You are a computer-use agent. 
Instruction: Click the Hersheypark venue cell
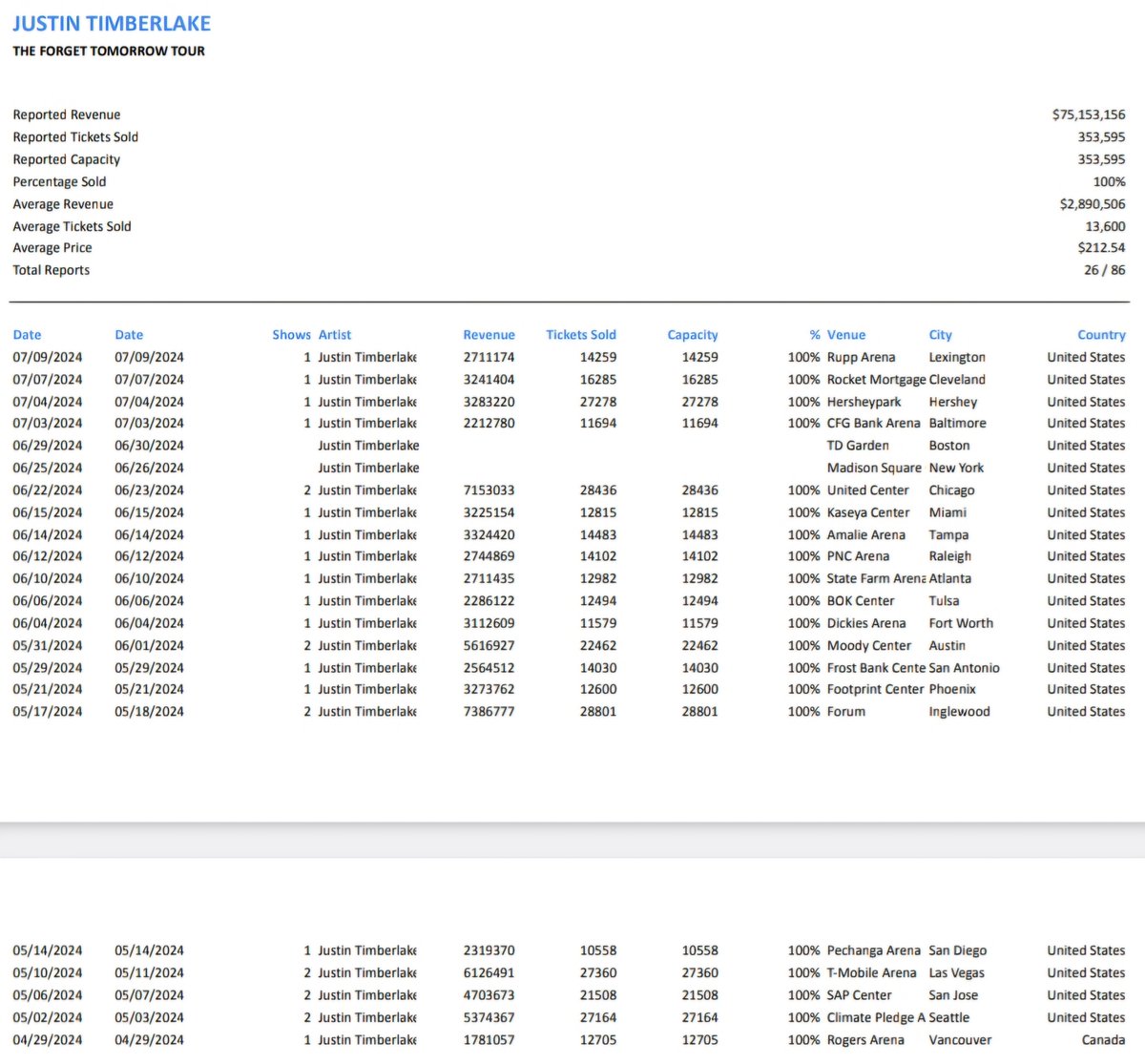pos(864,402)
